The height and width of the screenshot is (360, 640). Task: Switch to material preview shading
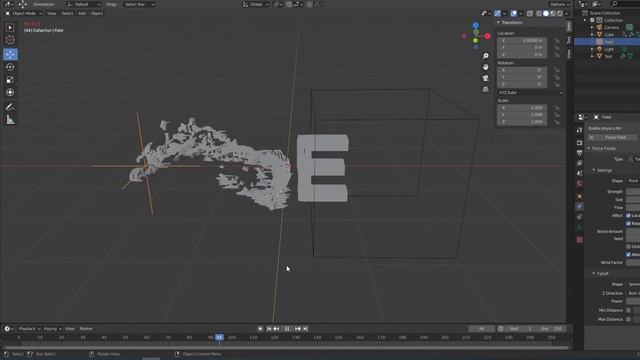click(x=553, y=13)
